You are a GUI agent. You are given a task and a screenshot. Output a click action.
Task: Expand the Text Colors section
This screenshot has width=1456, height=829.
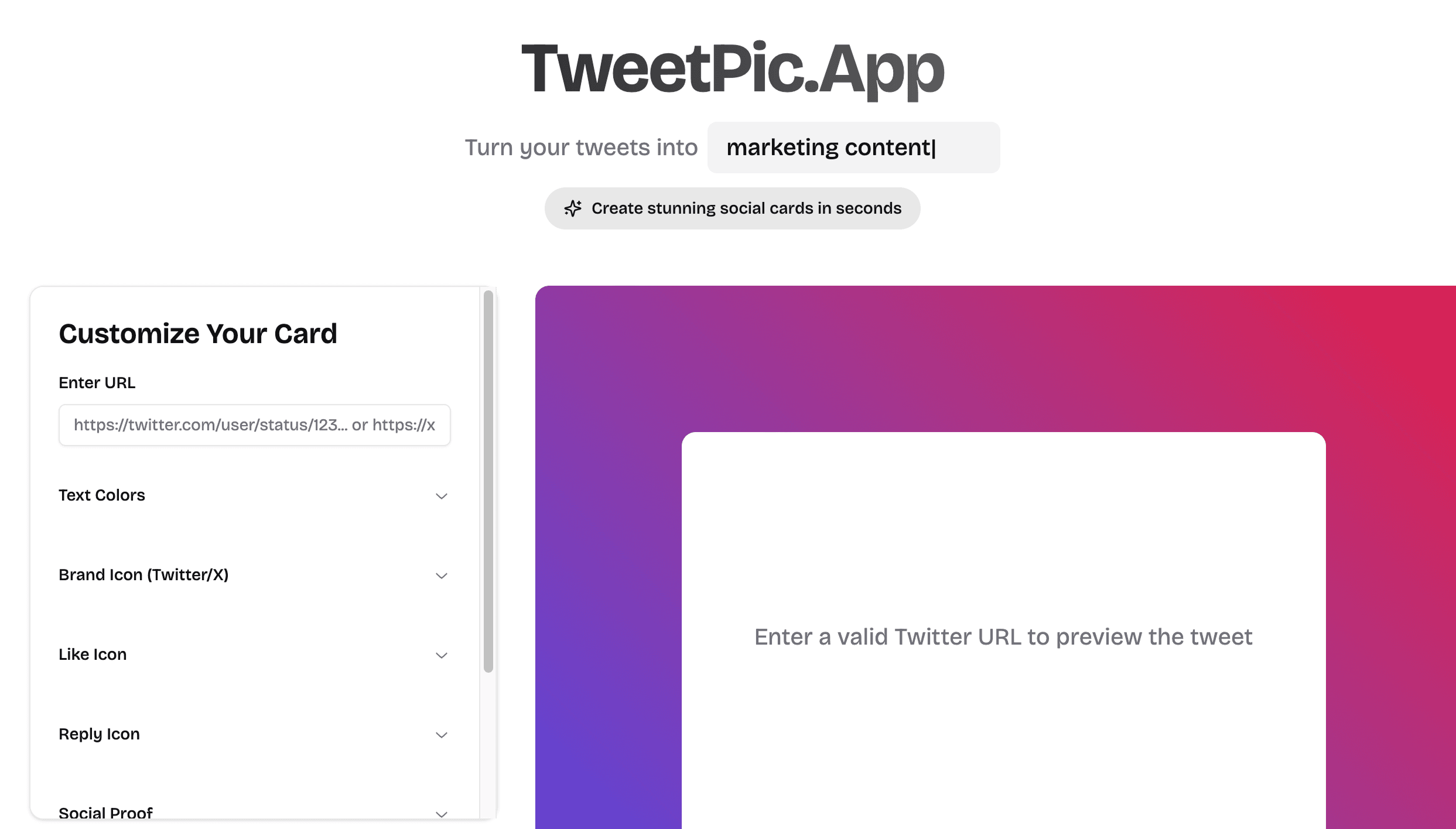[x=254, y=495]
